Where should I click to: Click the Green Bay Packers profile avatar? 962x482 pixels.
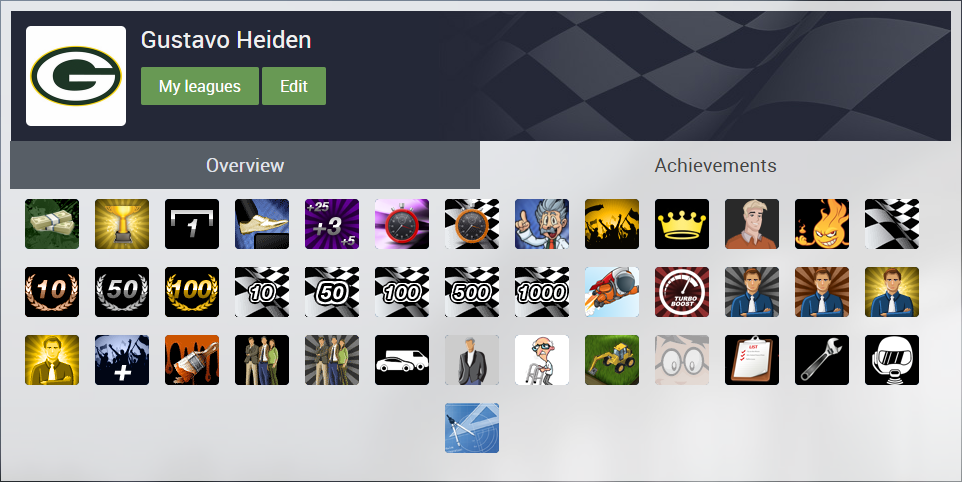click(76, 76)
